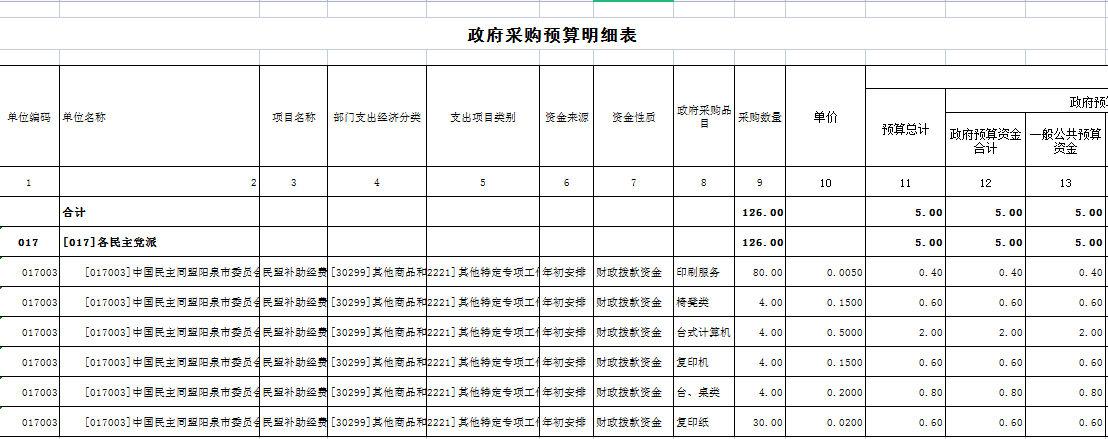The height and width of the screenshot is (439, 1108).
Task: Select the 复印纸 item cell
Action: (x=704, y=422)
